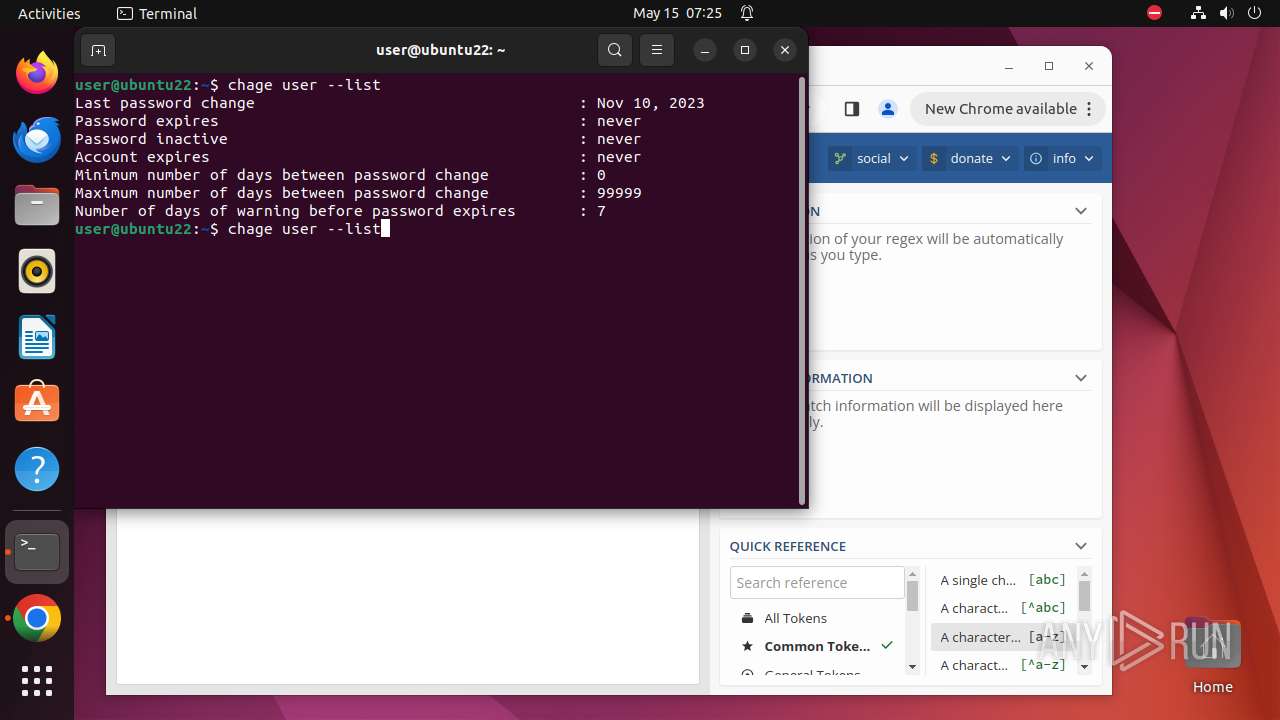Viewport: 1280px width, 720px height.
Task: Click the terminal vertical scrollbar
Action: [802, 290]
